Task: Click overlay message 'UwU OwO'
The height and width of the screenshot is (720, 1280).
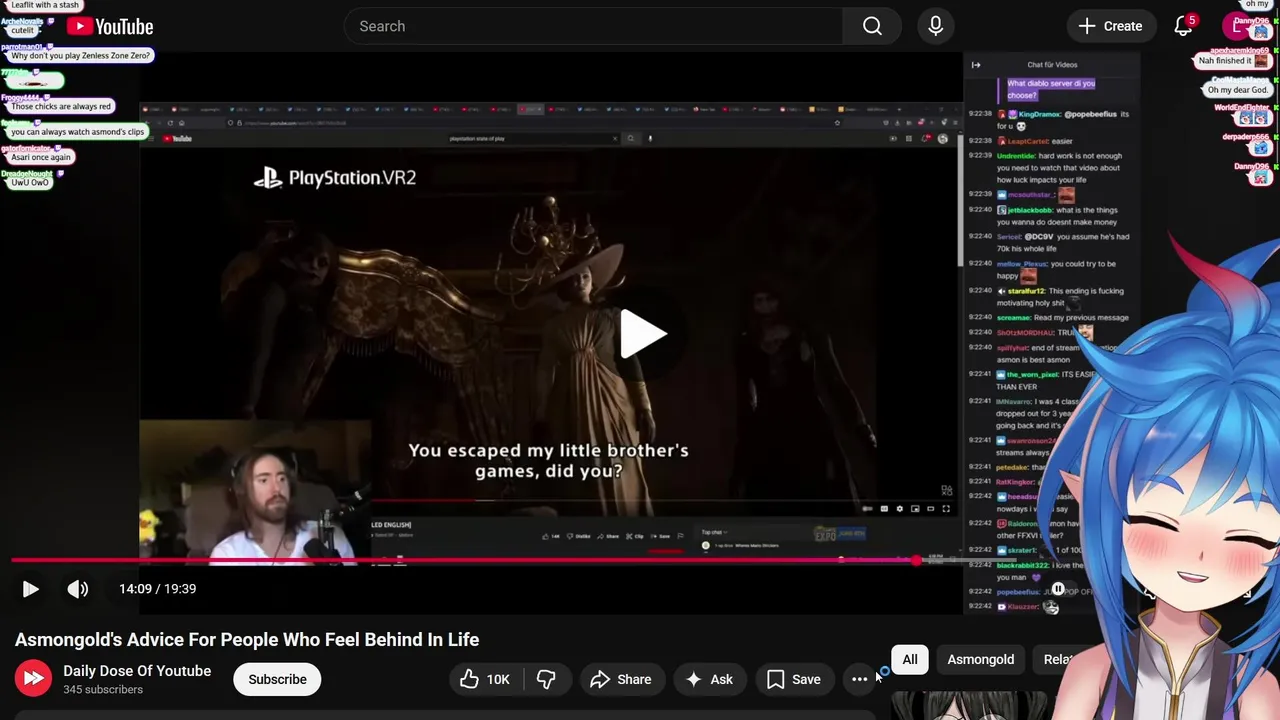Action: [x=30, y=183]
